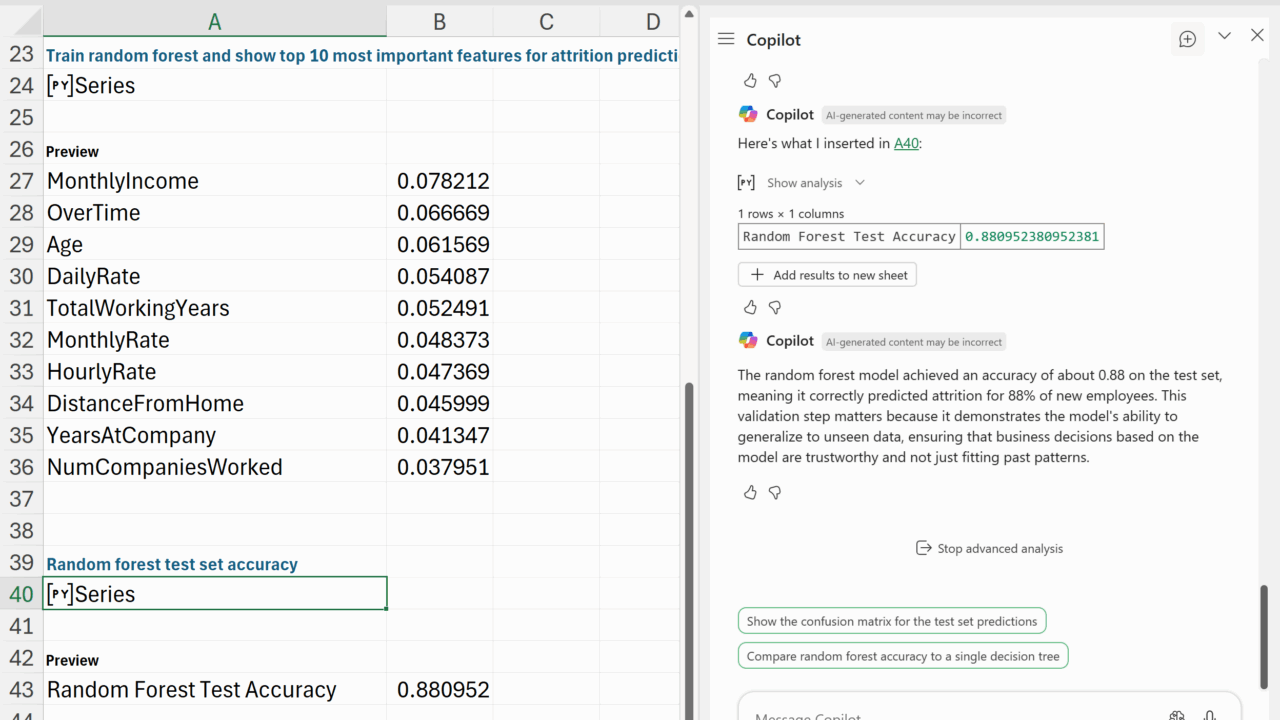This screenshot has width=1280, height=720.
Task: Select row 27 header
Action: (x=21, y=181)
